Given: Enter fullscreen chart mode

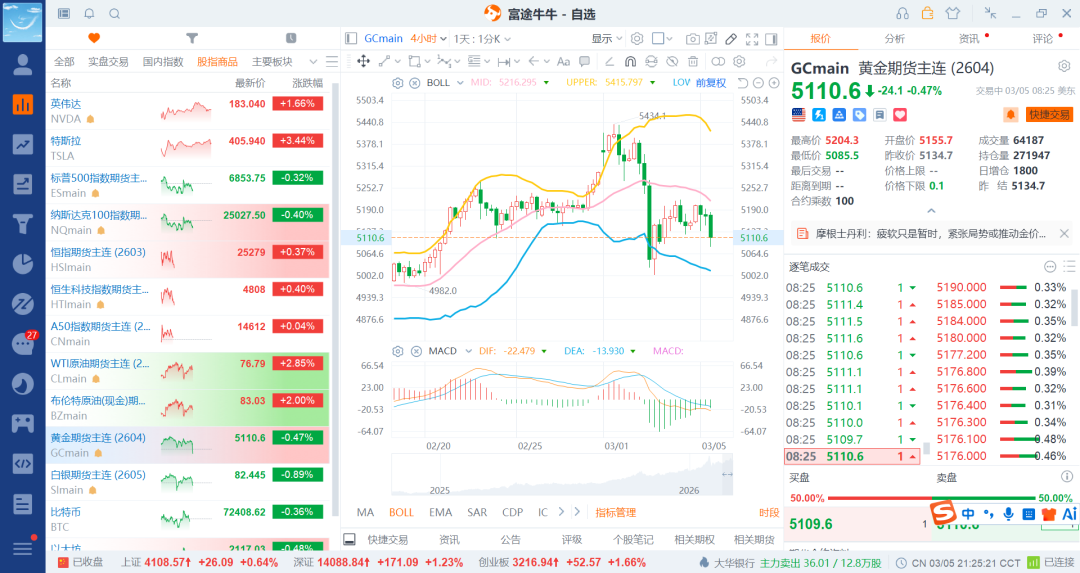Looking at the screenshot, I should click(x=752, y=39).
